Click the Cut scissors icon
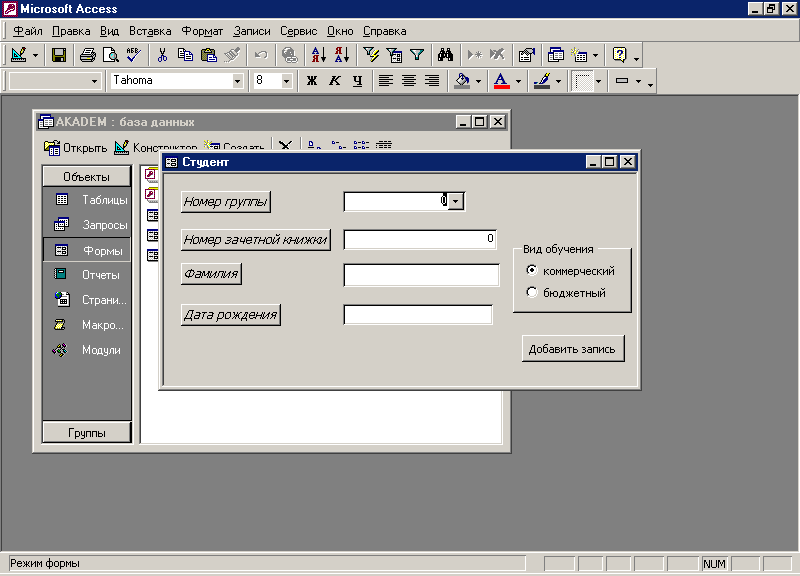This screenshot has width=800, height=576. [x=162, y=55]
